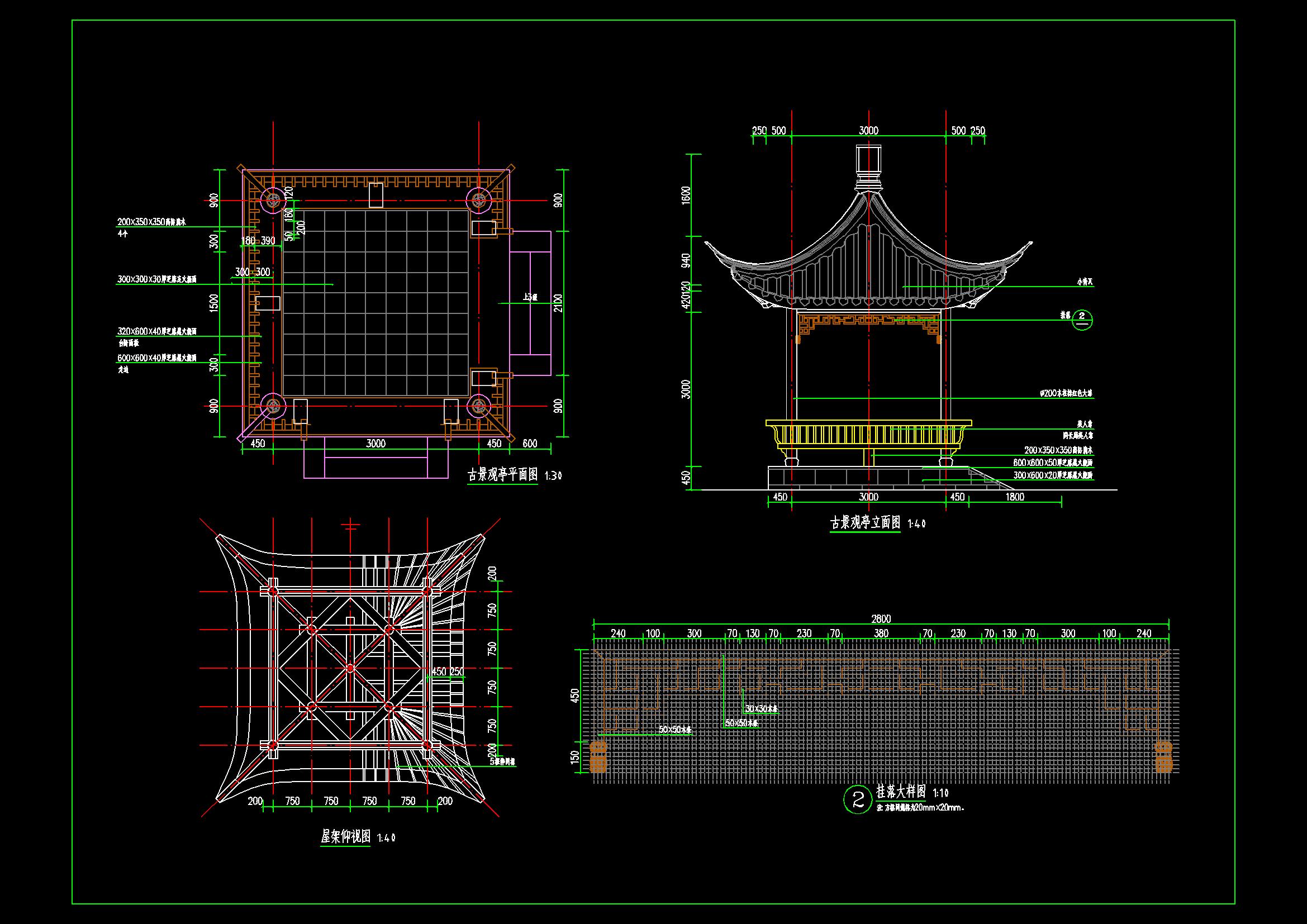Click the detail callout circle '2' beside the elevation
The width and height of the screenshot is (1307, 924).
[x=1082, y=320]
